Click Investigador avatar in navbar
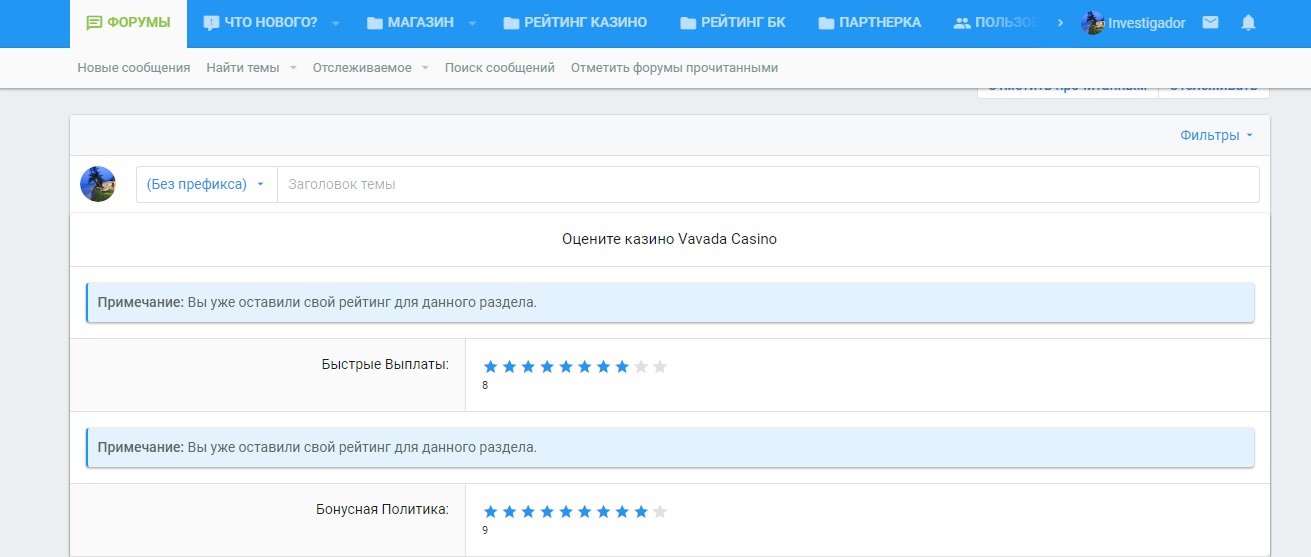 [1093, 23]
